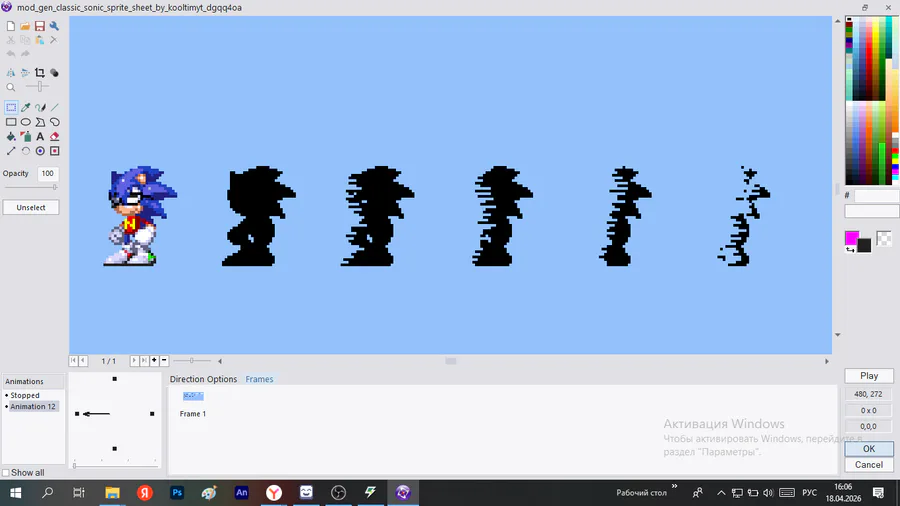
Task: Select the Ellipse shape tool
Action: [26, 122]
